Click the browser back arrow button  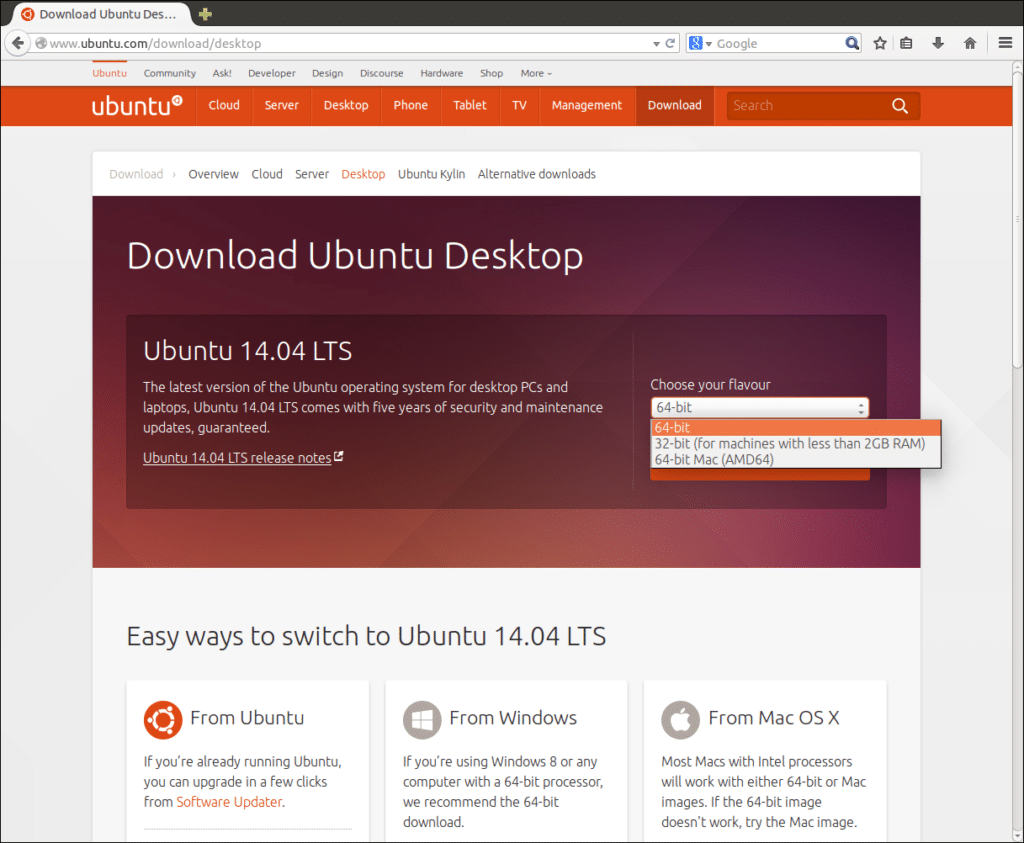(x=18, y=43)
